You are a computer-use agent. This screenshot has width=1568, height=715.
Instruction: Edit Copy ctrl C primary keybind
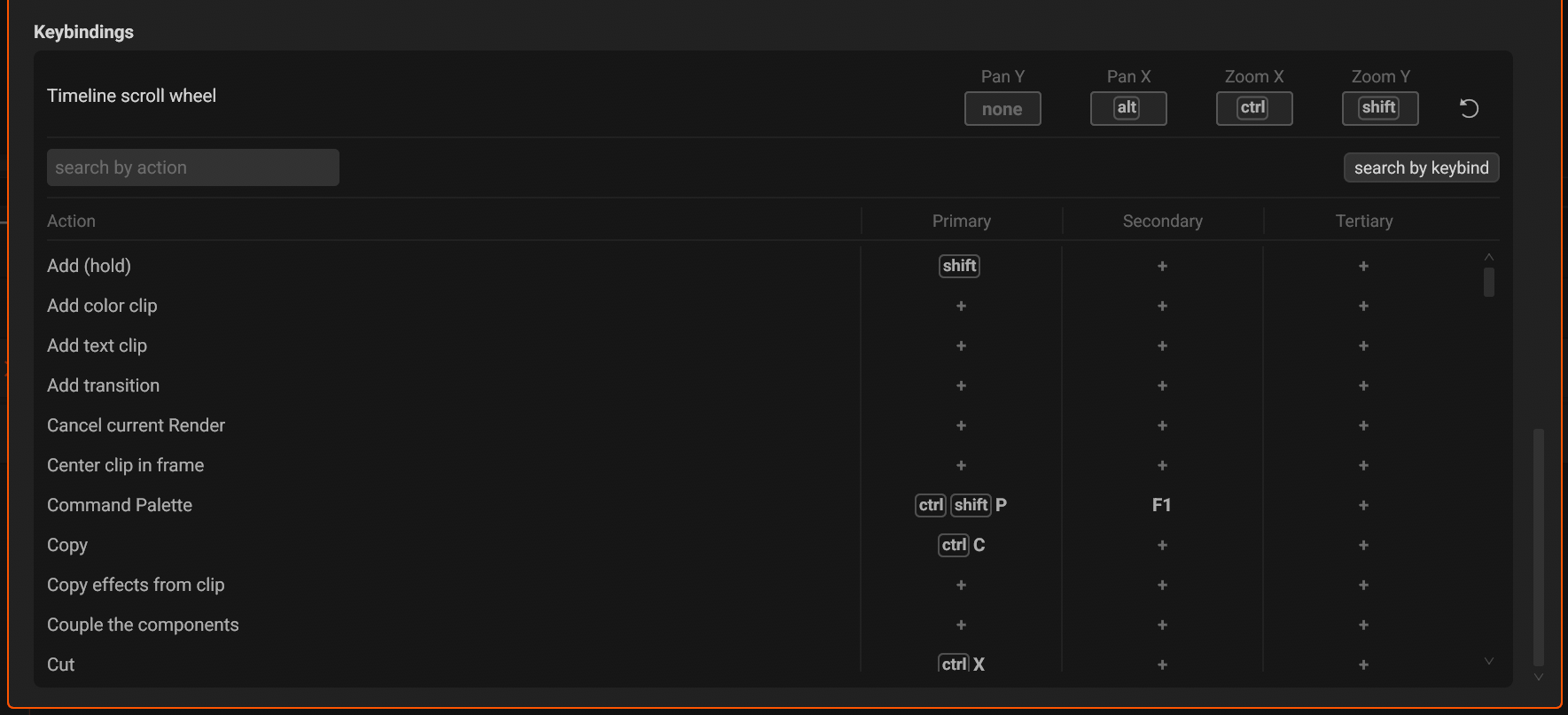pos(962,545)
